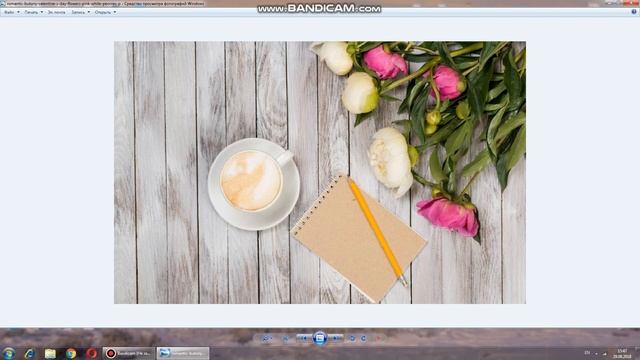
Task: Open the Запись menu
Action: pyautogui.click(x=80, y=12)
